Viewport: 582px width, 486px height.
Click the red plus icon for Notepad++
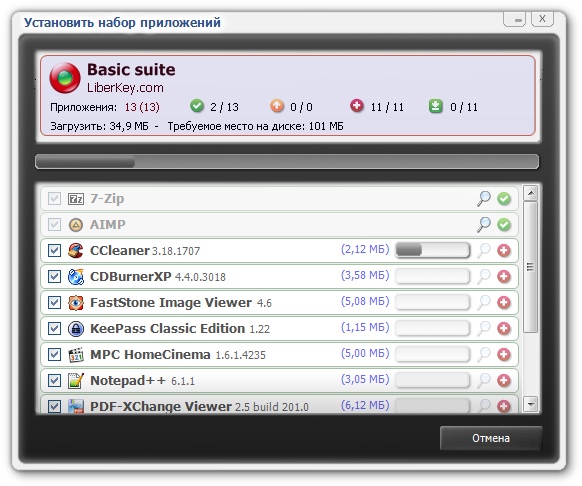(x=504, y=381)
